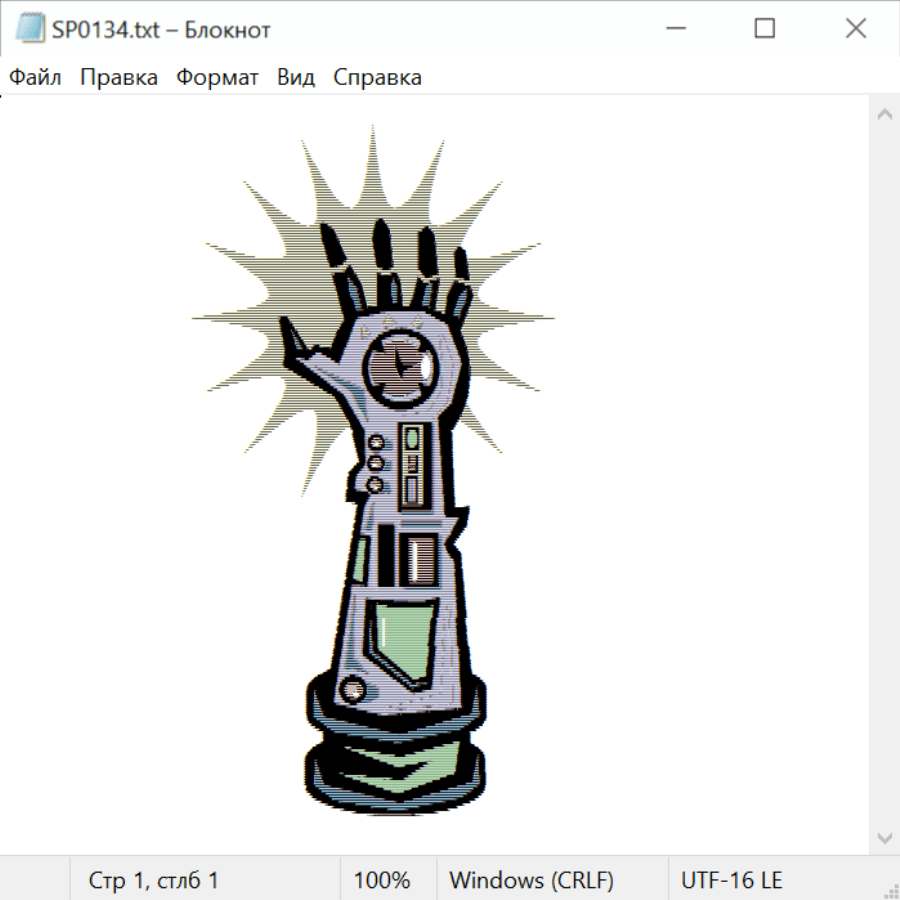Image resolution: width=900 pixels, height=900 pixels.
Task: Click the round gauge on the robot hand
Action: point(398,364)
